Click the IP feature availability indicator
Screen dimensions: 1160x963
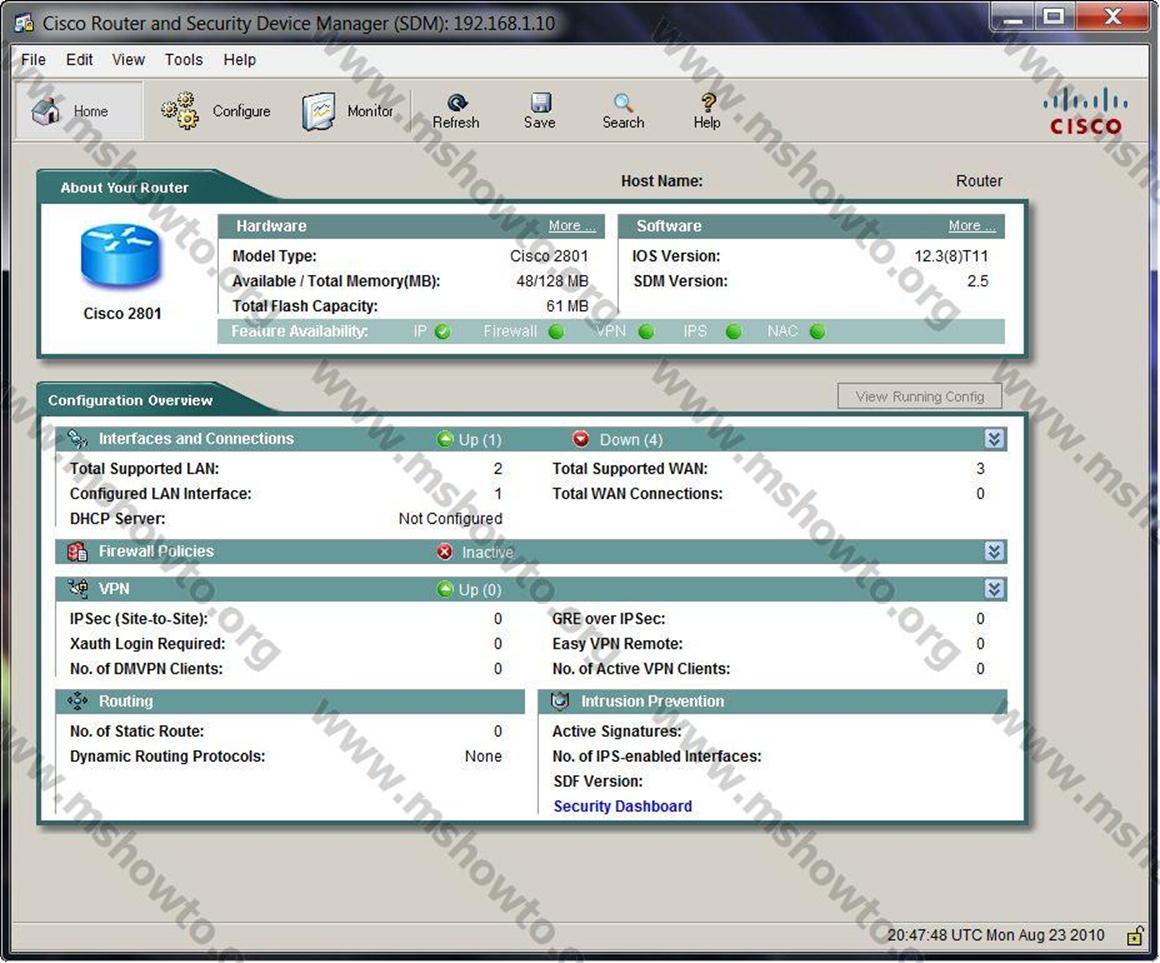tap(442, 331)
